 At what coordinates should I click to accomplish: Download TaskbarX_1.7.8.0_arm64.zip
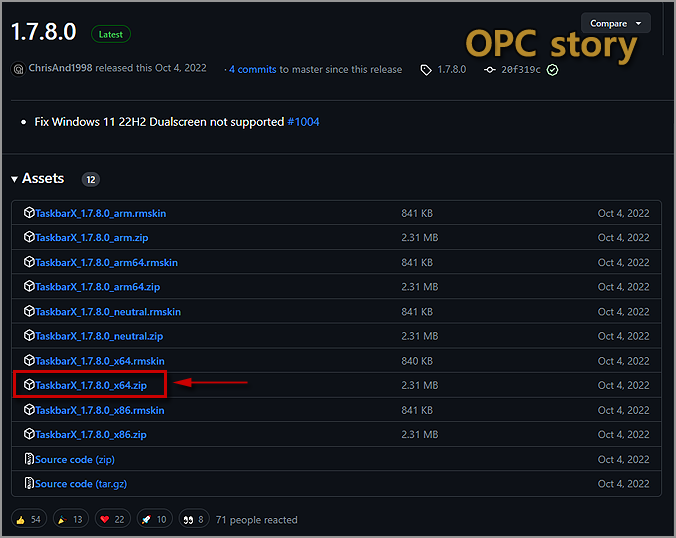click(97, 287)
